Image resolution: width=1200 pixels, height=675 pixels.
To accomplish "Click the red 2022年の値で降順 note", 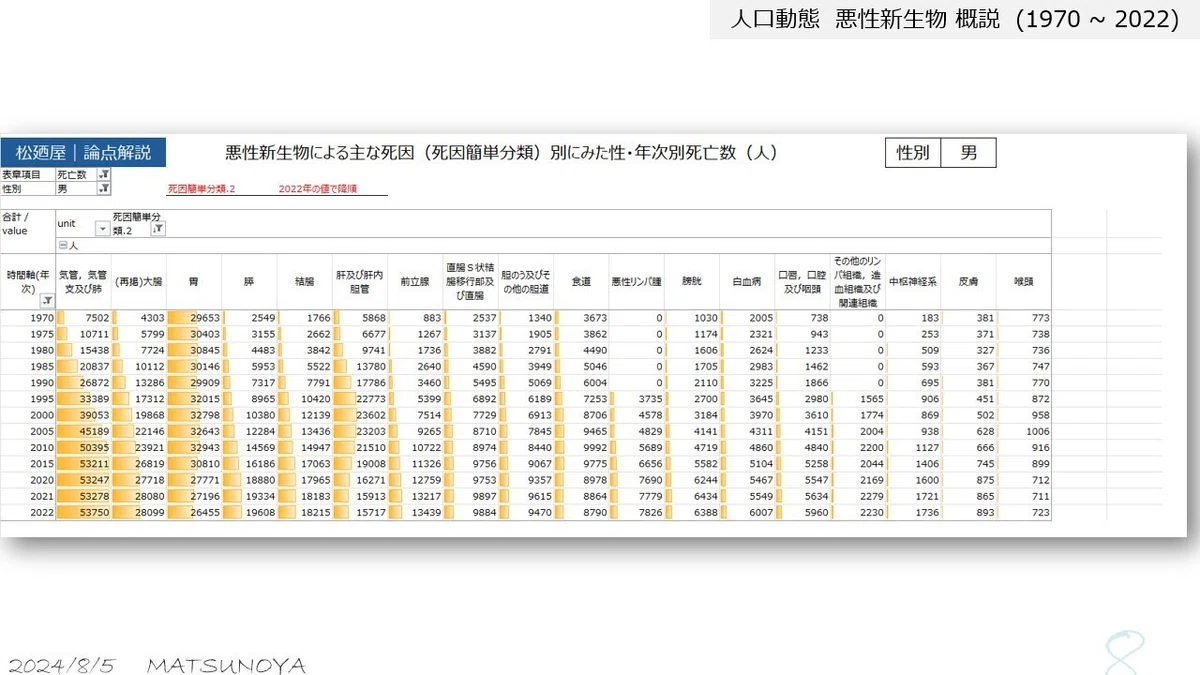I will 317,188.
